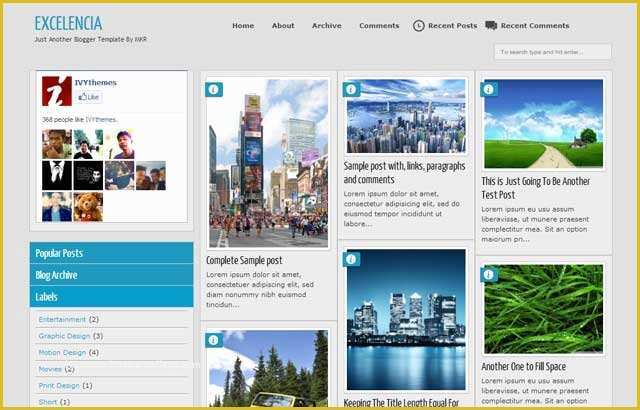
Task: Select the Motion Design label
Action: point(62,352)
